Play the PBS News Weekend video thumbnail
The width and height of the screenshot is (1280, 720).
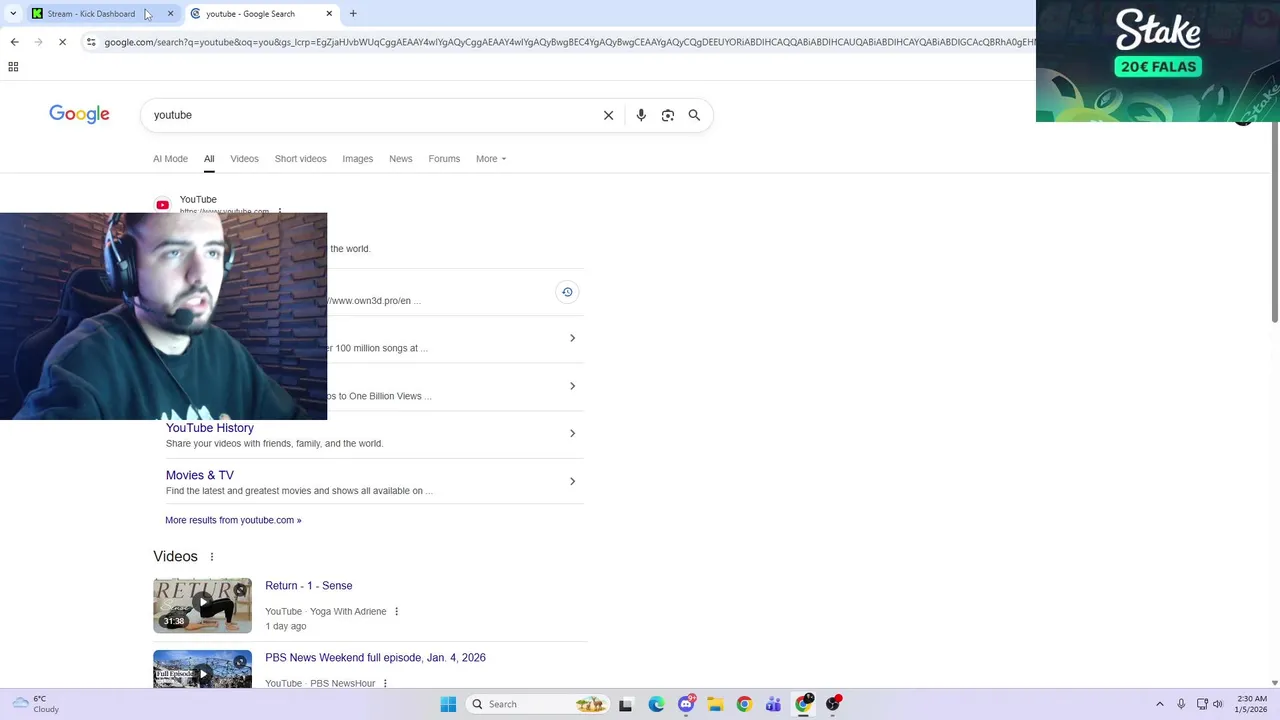202,669
